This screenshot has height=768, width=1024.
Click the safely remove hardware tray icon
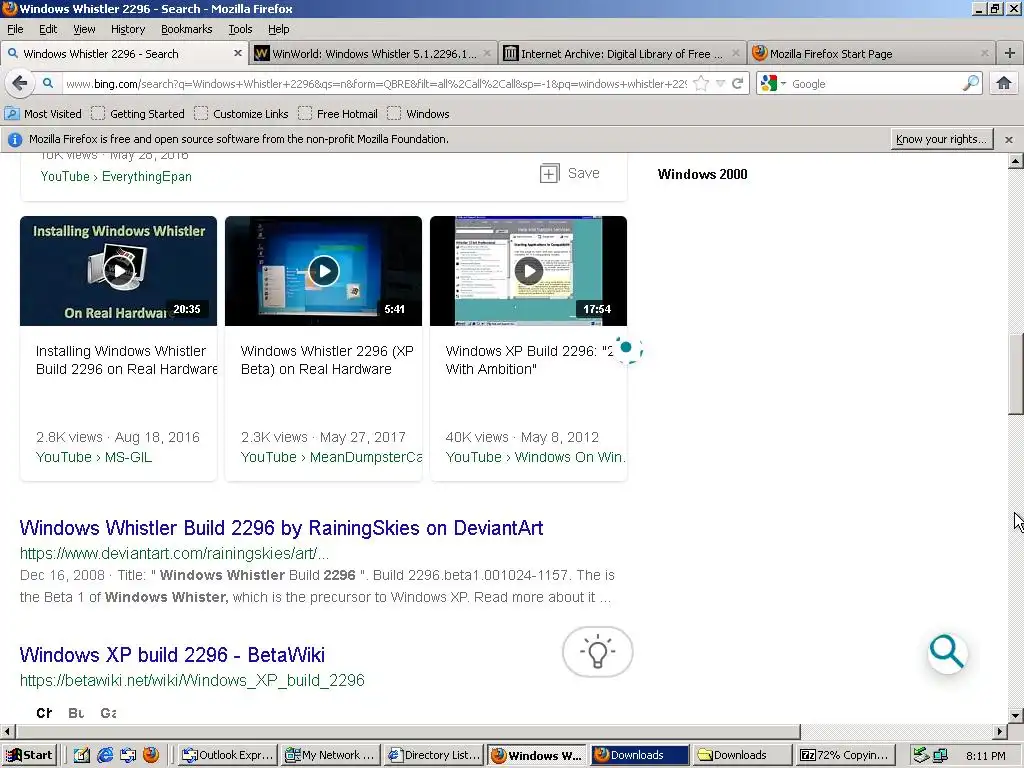point(921,755)
